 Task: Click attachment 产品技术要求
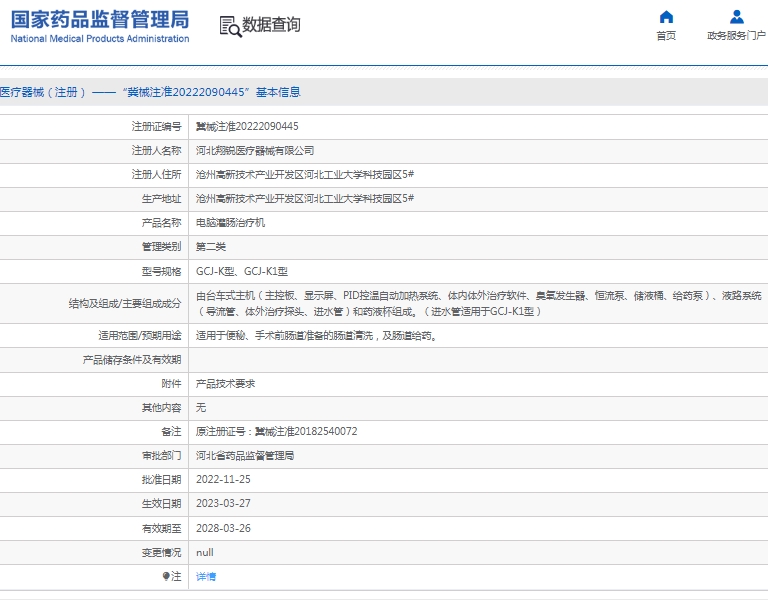pyautogui.click(x=225, y=384)
